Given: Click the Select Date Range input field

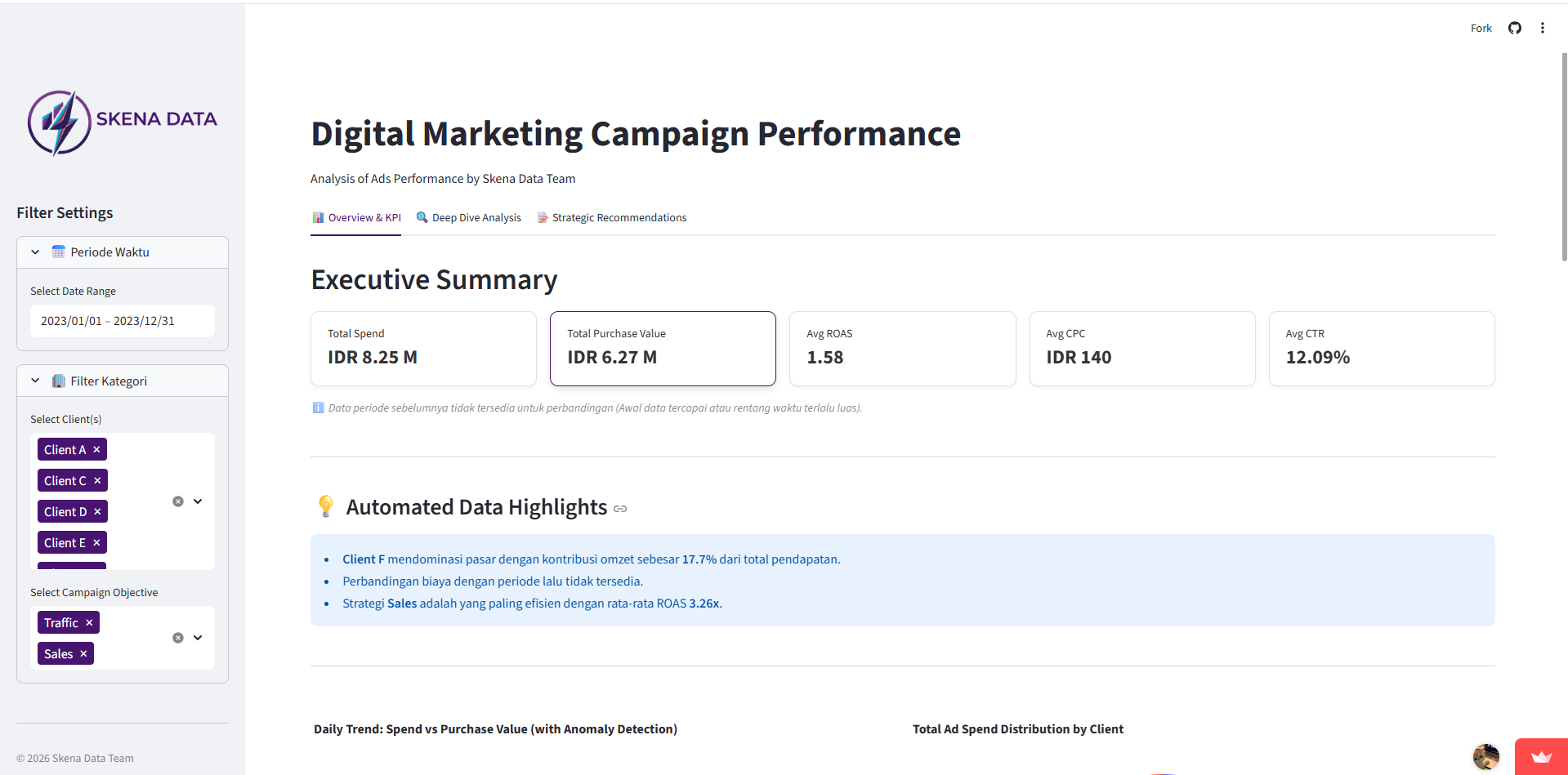Looking at the screenshot, I should click(x=121, y=320).
